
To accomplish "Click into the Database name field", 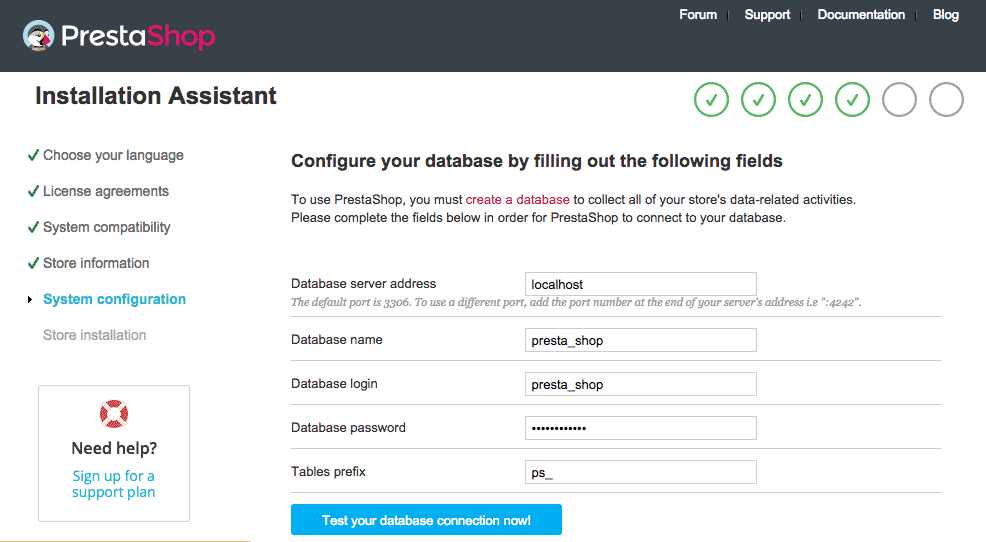I will (640, 340).
